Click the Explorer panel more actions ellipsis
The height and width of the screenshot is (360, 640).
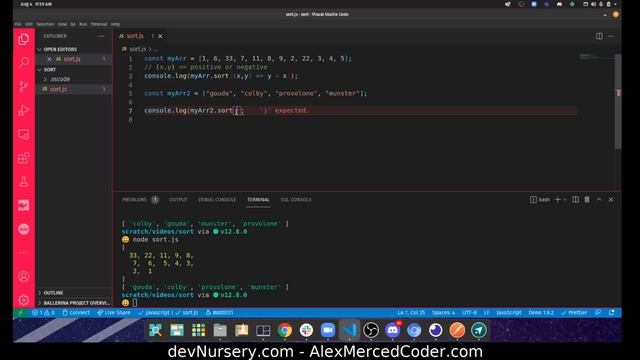pos(101,36)
